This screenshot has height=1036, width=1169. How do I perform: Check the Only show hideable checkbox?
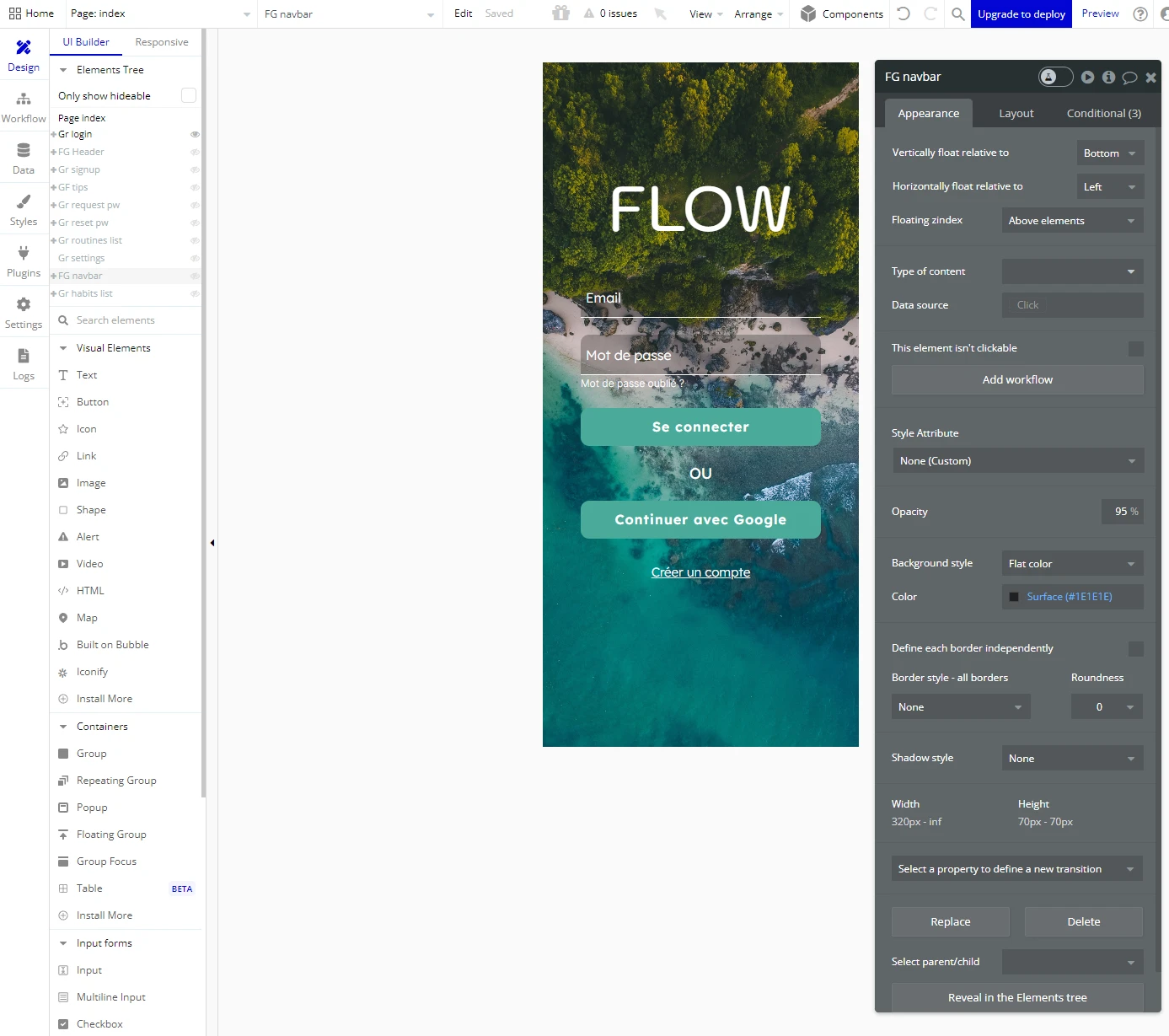click(x=189, y=96)
